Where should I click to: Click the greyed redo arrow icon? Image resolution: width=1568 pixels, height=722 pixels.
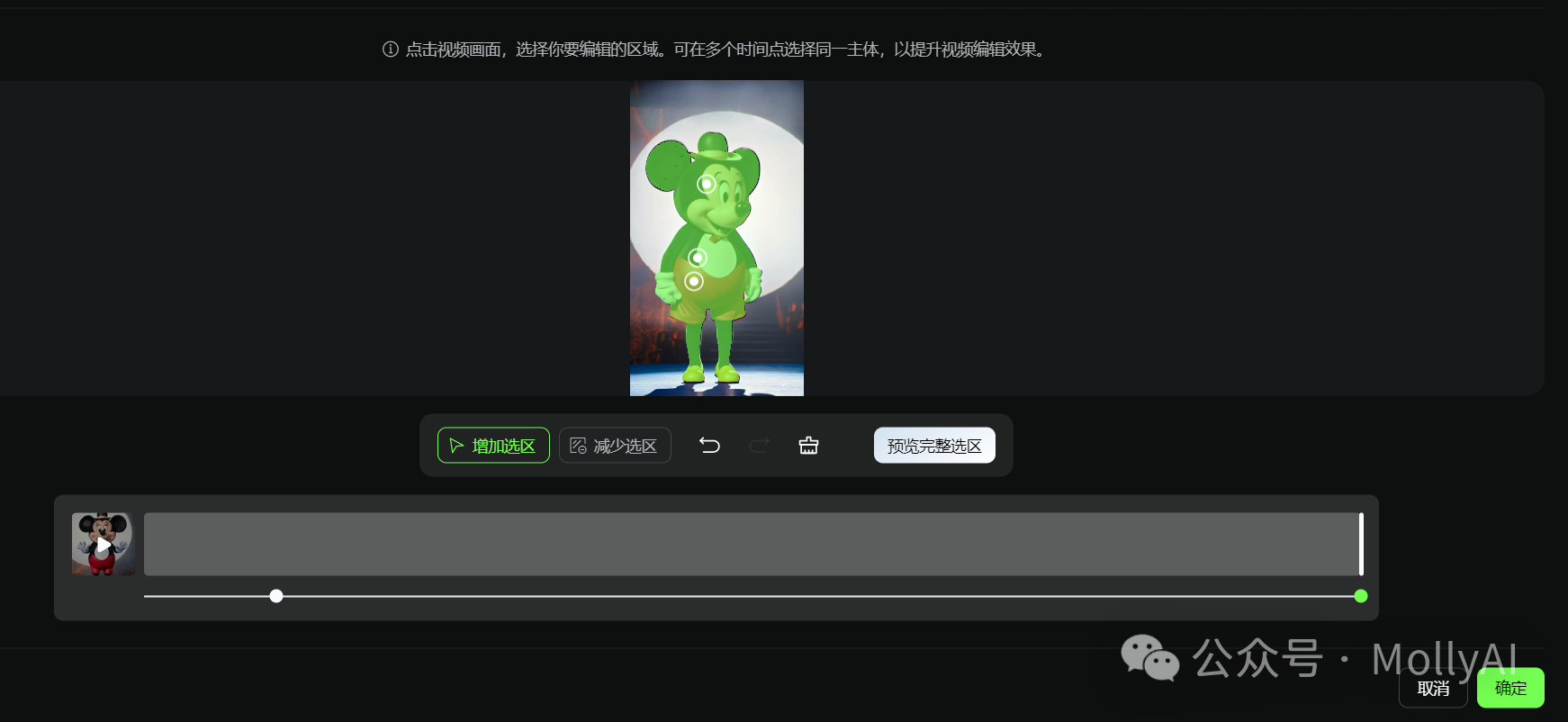click(759, 446)
